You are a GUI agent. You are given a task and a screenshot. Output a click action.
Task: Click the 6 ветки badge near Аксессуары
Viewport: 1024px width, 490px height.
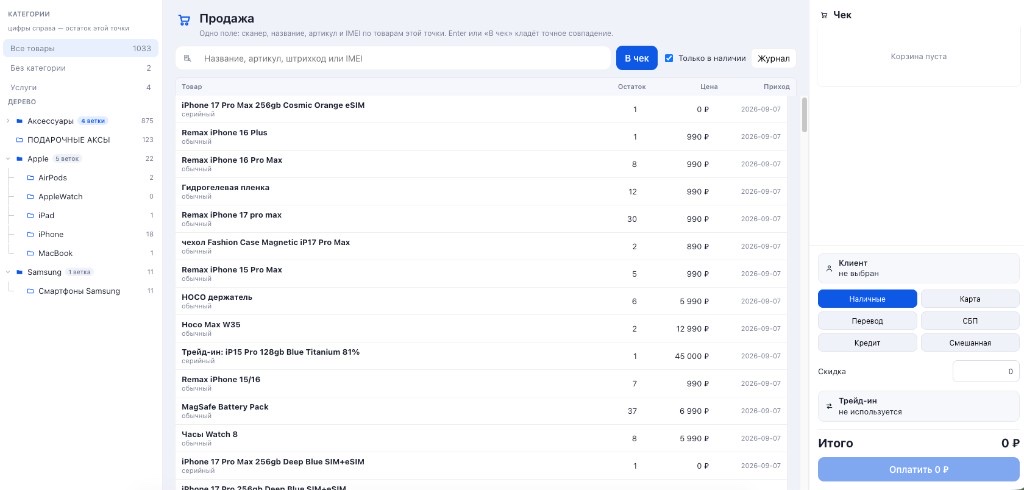click(x=93, y=121)
